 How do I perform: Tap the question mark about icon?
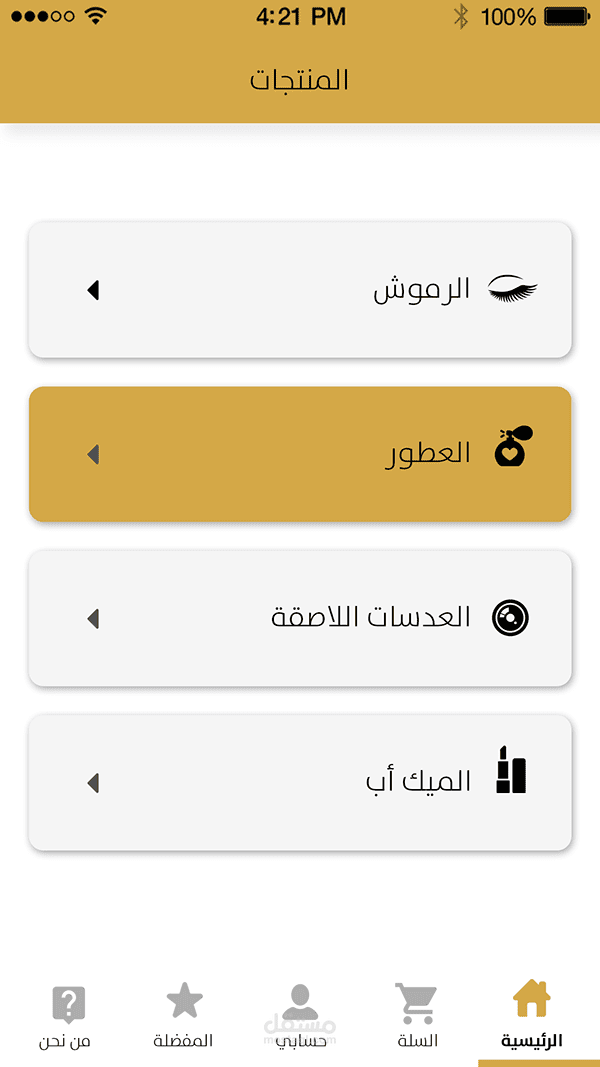tap(69, 1004)
